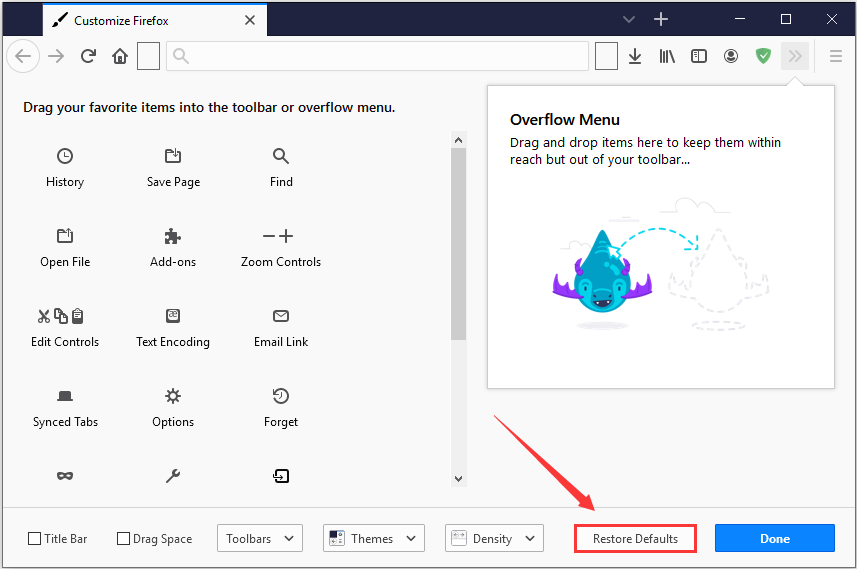The width and height of the screenshot is (857, 569).
Task: Select the Add-ons puzzle item
Action: (x=173, y=248)
